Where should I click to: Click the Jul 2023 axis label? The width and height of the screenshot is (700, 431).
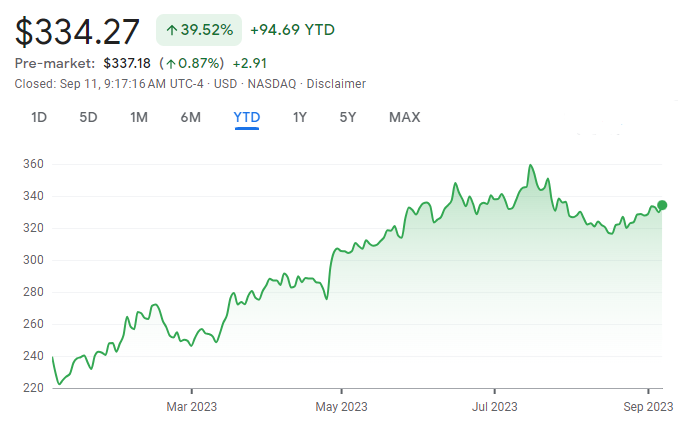[x=494, y=407]
